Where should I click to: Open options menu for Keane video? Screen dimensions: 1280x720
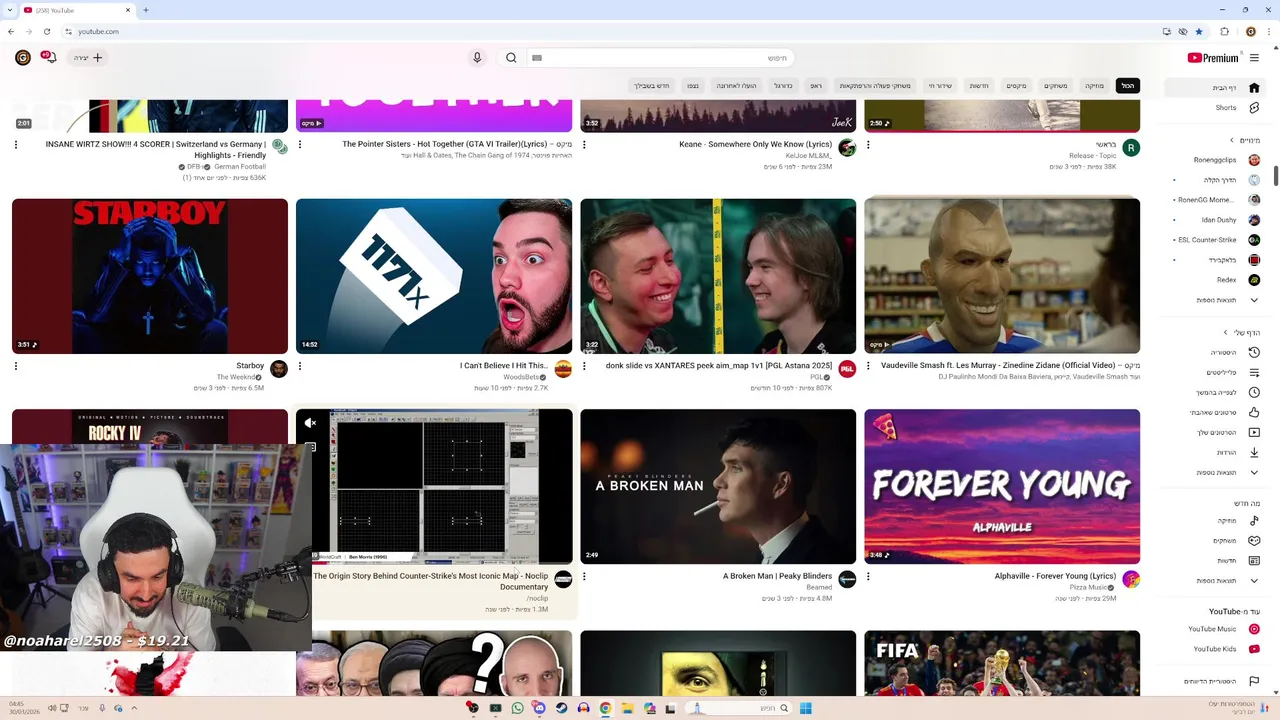click(584, 144)
